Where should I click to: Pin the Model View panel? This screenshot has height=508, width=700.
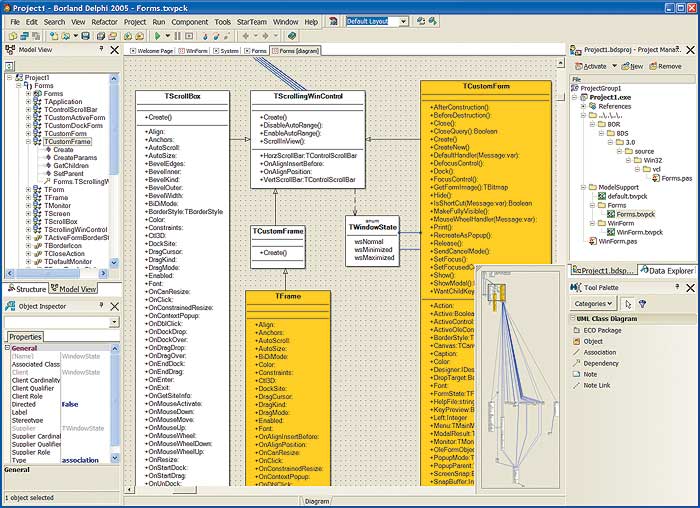coord(101,49)
